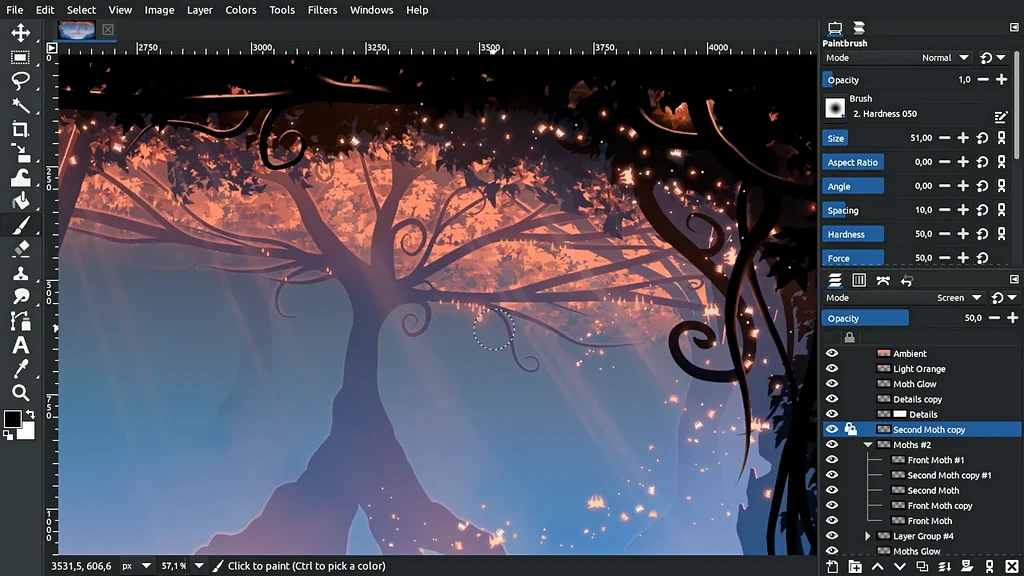Hide the Moth Glow layer

tap(831, 384)
